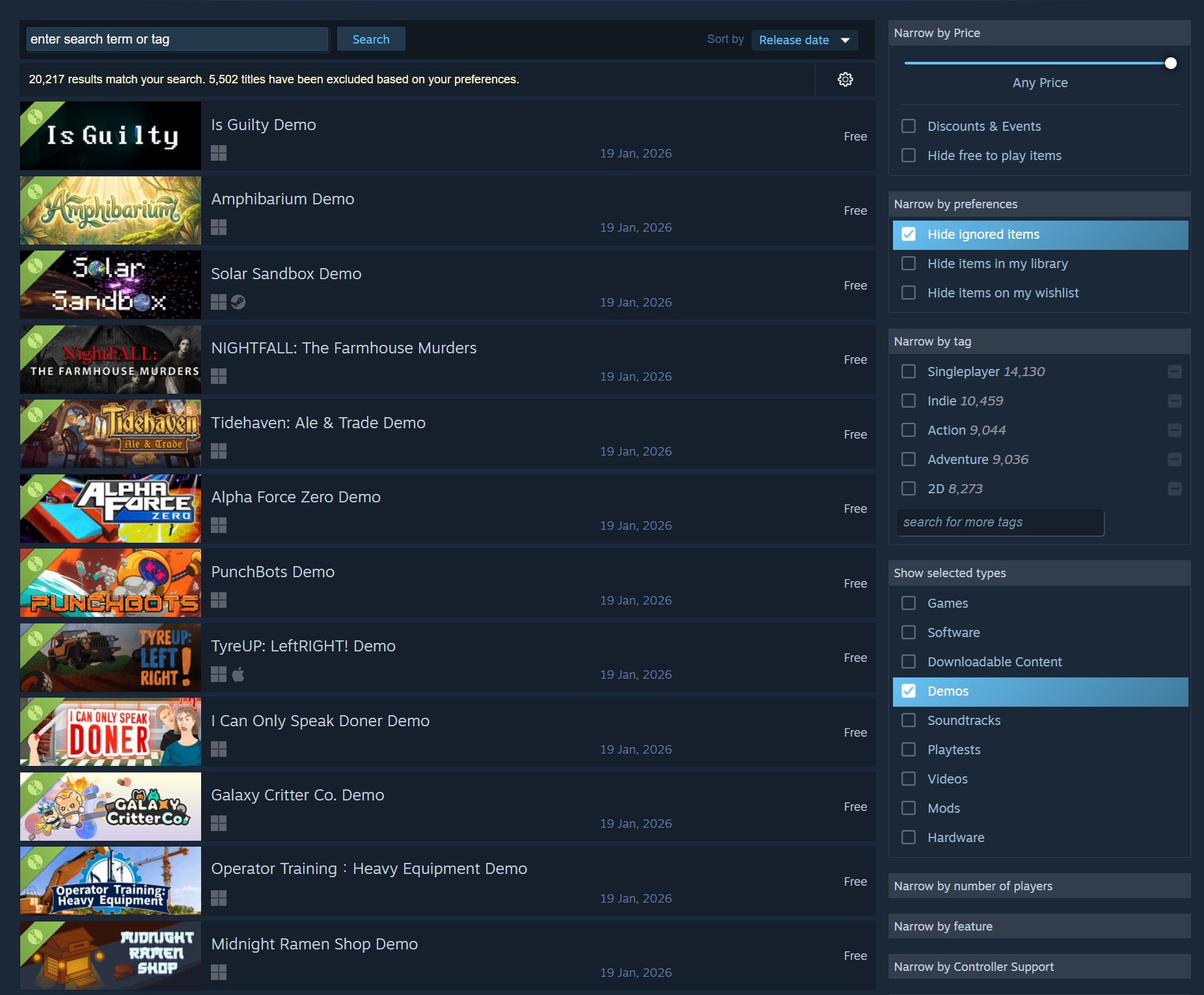
Task: Click the SteamOS icon for Solar Sandbox Demo
Action: 238,302
